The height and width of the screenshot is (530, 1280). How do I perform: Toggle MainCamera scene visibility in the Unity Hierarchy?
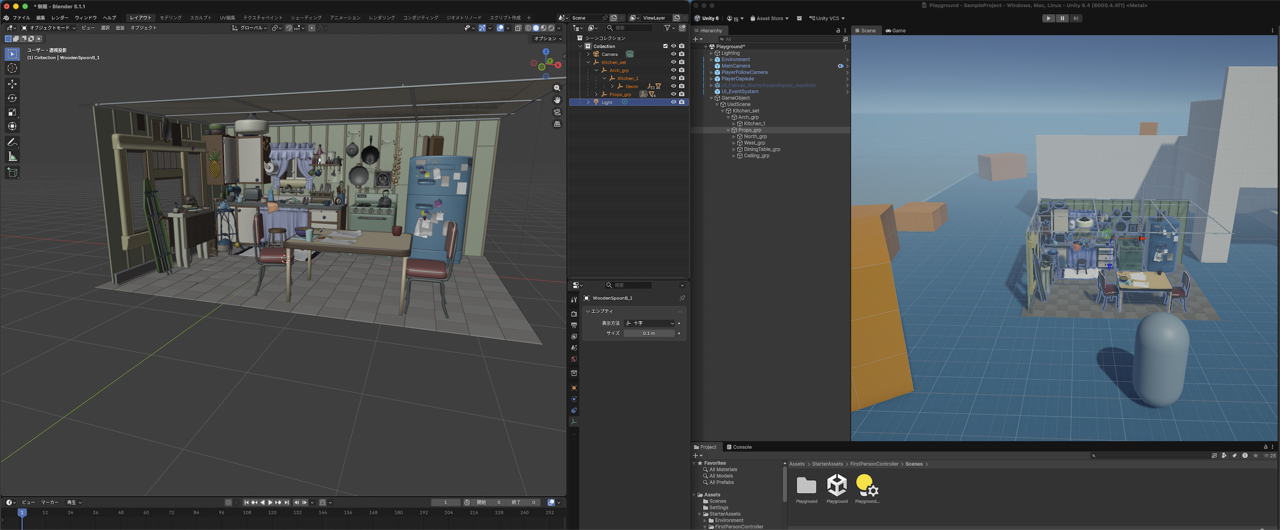pyautogui.click(x=840, y=66)
